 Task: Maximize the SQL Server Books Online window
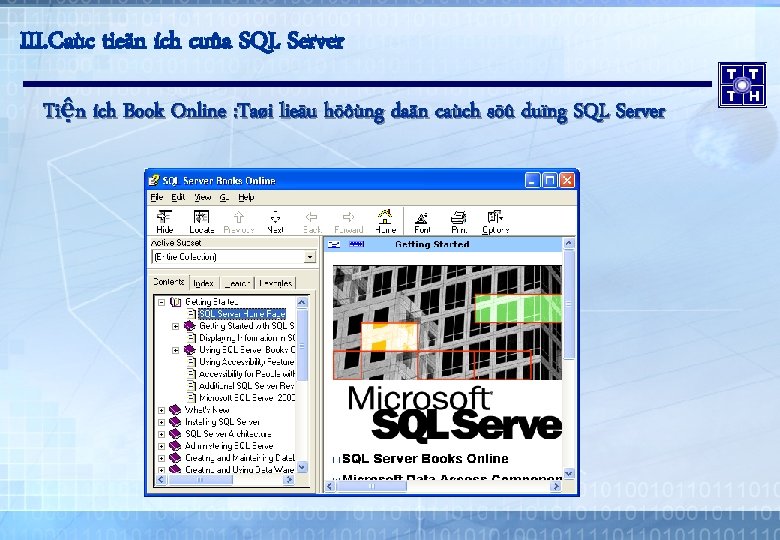coord(549,180)
